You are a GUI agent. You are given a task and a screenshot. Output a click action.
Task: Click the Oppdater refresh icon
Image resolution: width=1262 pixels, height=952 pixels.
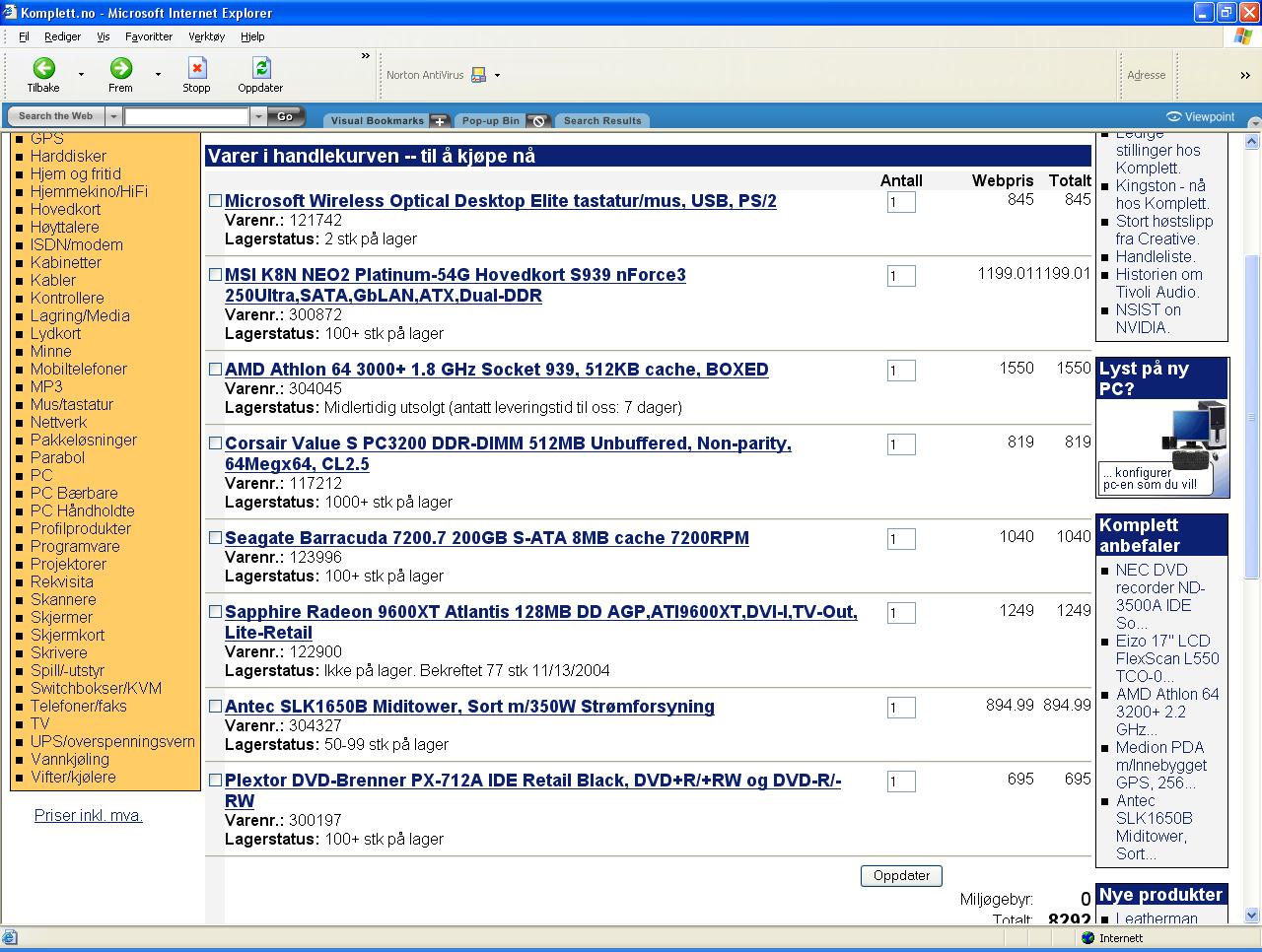260,68
